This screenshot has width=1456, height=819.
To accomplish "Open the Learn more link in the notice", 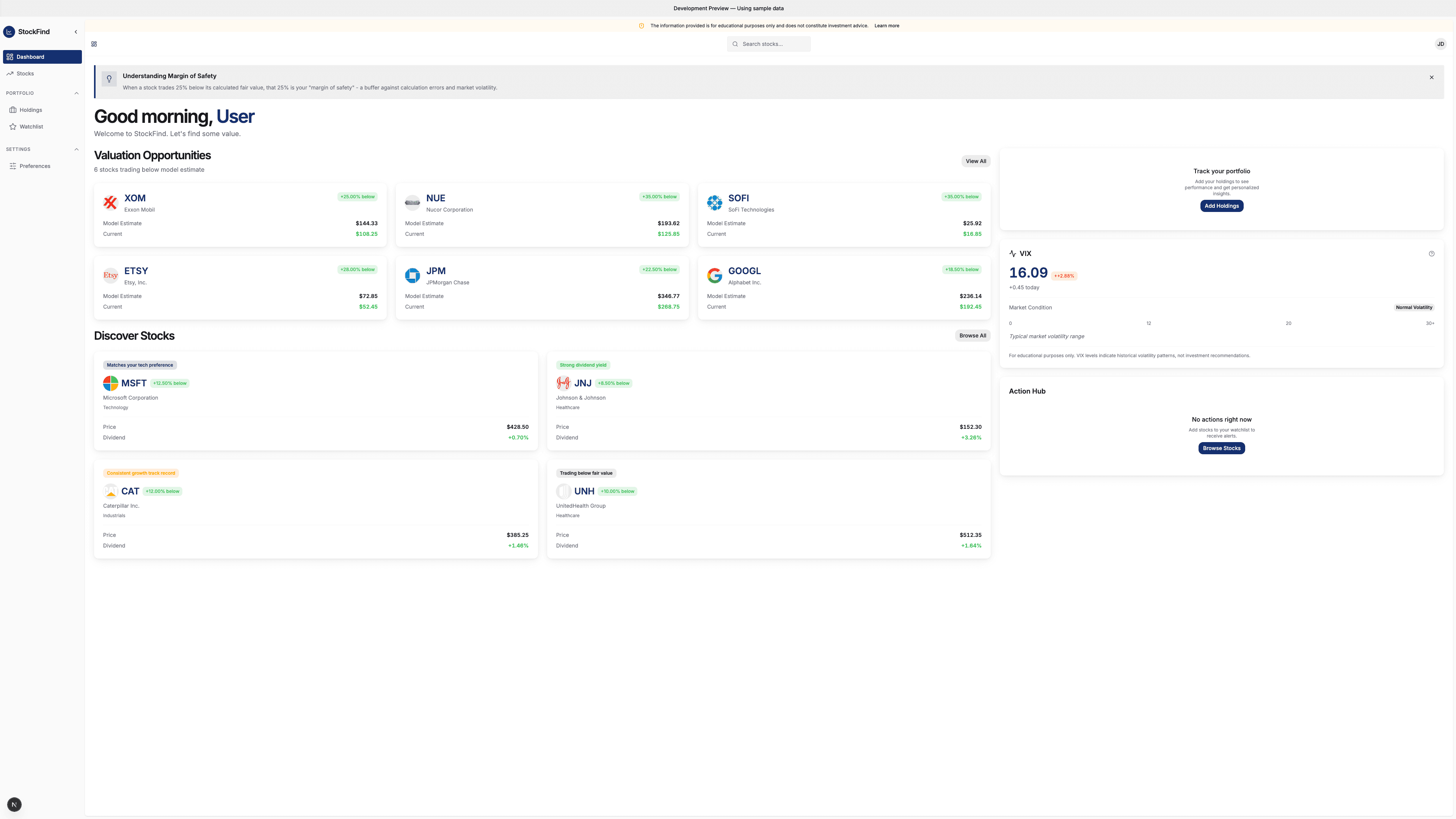I will [x=886, y=25].
